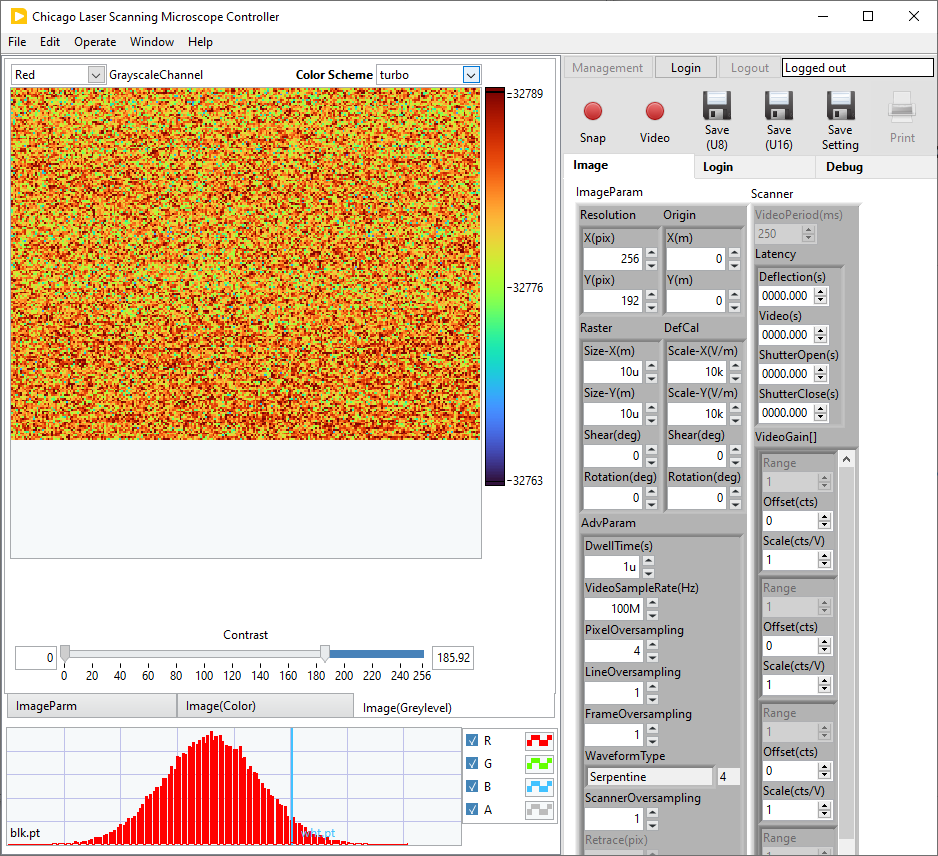Click the Management button
938x856 pixels.
pos(607,68)
